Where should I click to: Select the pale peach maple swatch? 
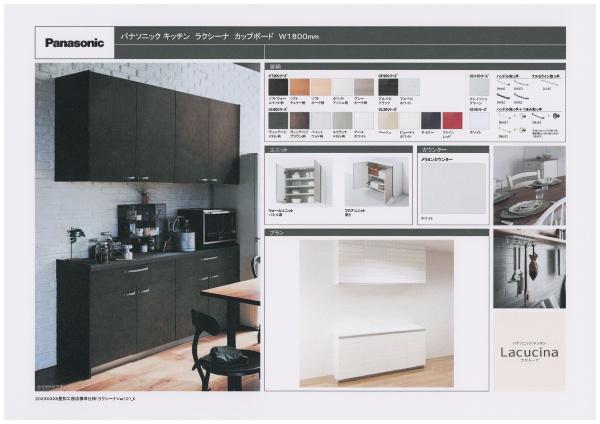pos(321,87)
